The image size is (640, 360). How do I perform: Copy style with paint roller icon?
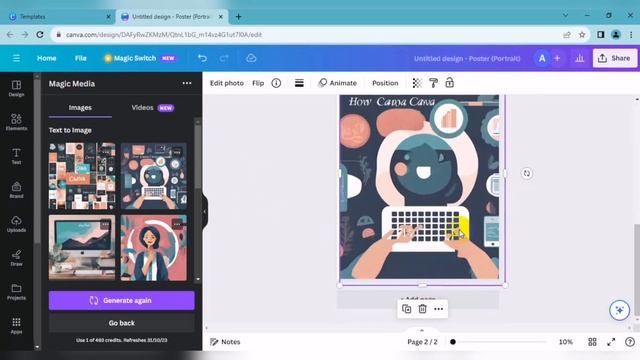(433, 83)
